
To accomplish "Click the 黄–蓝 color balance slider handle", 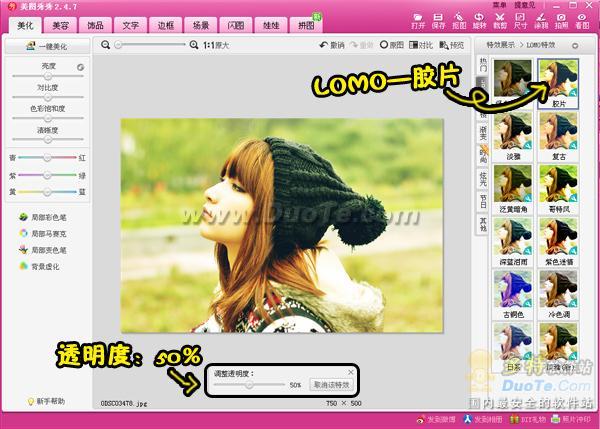I will tap(47, 192).
